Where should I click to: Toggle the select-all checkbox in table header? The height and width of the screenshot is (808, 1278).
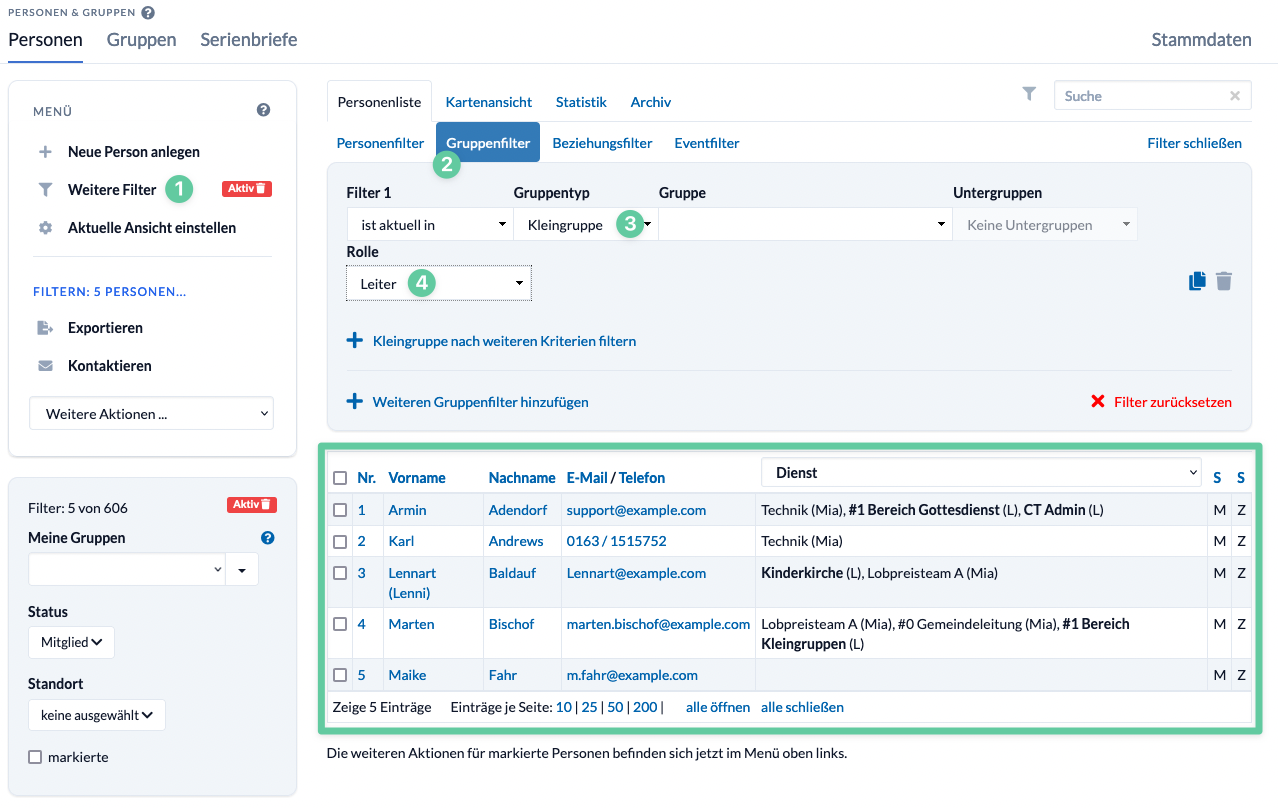pos(340,478)
